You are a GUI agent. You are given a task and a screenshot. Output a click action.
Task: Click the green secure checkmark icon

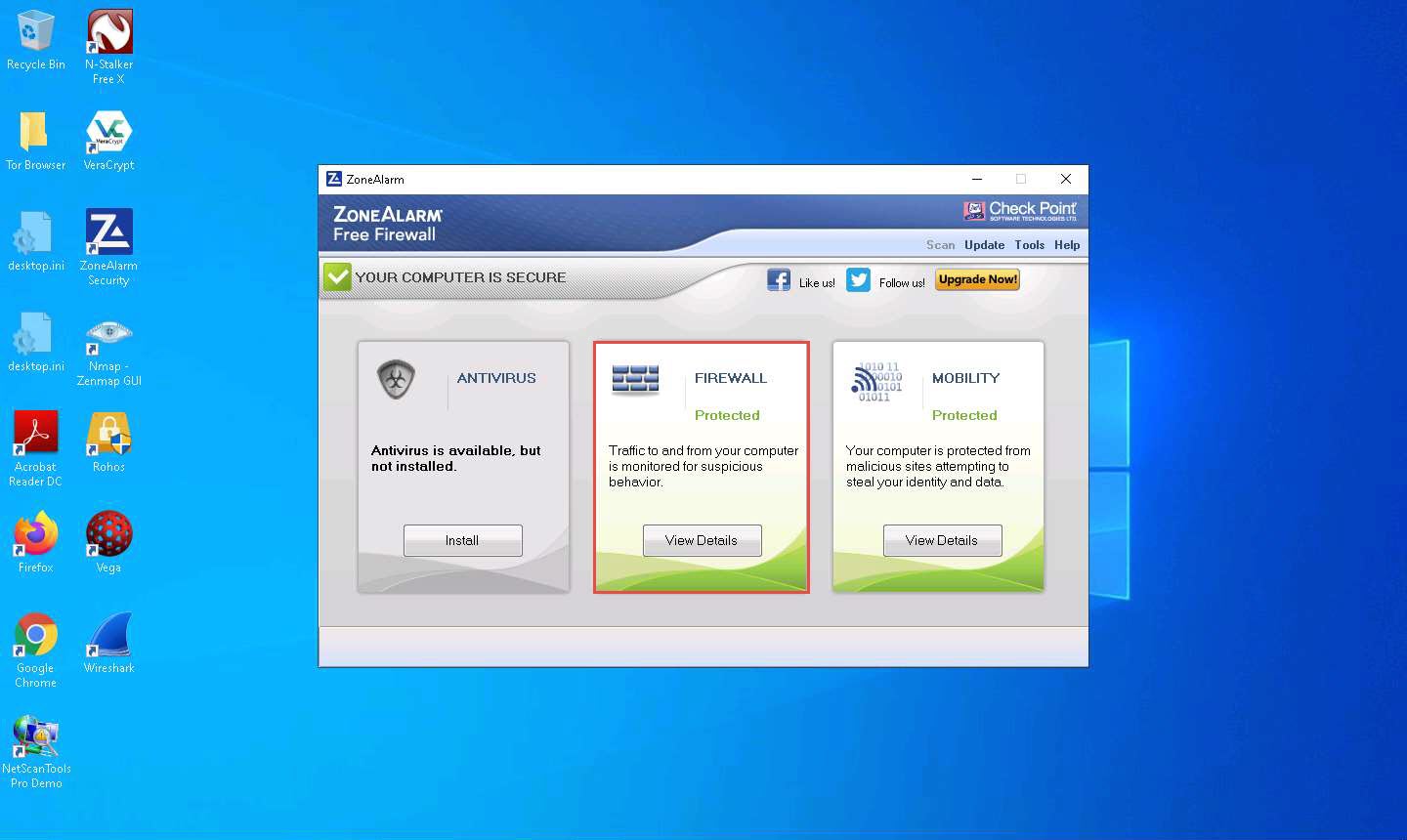pos(337,277)
